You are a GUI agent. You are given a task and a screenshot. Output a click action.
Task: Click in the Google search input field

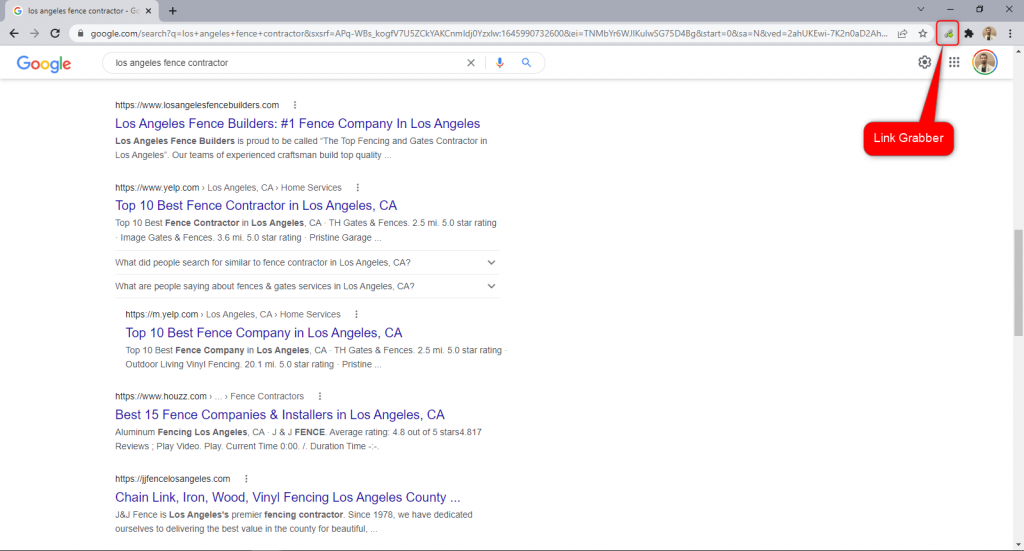point(285,63)
